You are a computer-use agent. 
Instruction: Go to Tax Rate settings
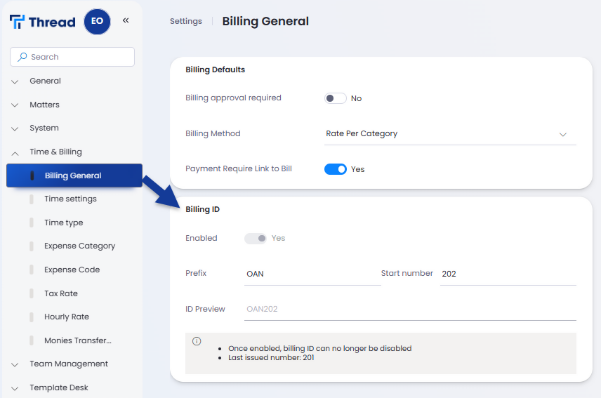pyautogui.click(x=61, y=293)
